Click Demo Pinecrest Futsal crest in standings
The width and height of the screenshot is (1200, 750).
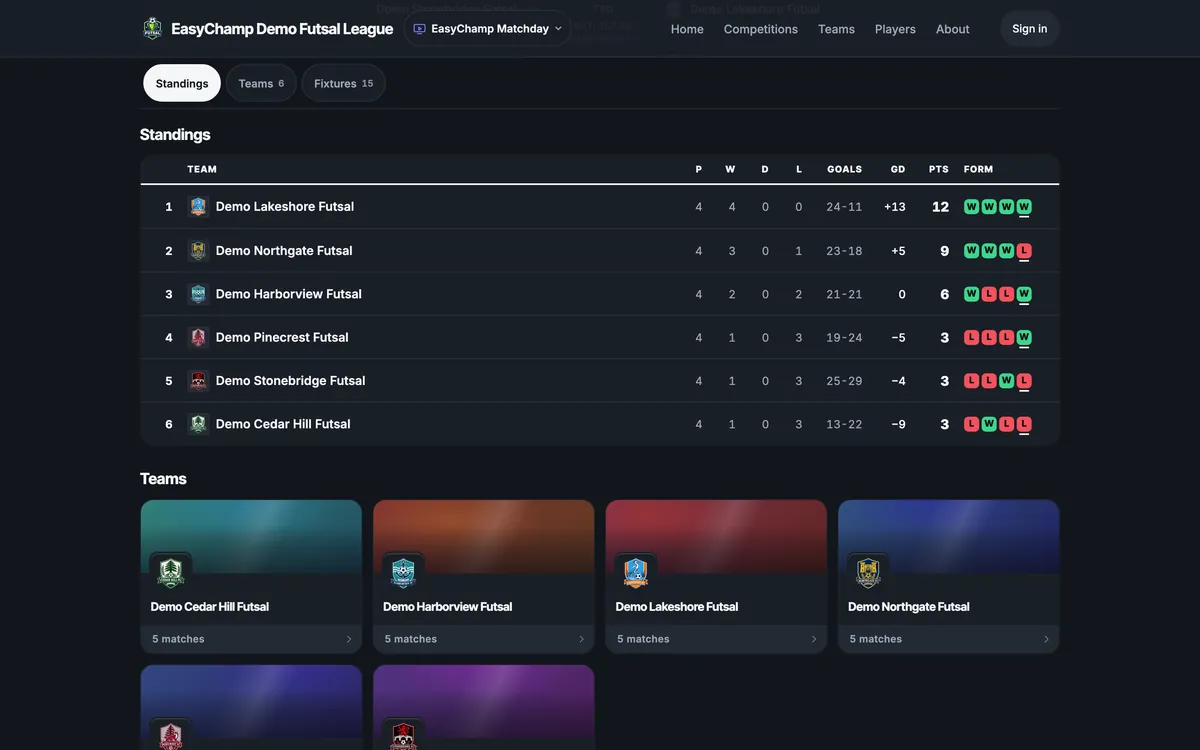tap(198, 337)
